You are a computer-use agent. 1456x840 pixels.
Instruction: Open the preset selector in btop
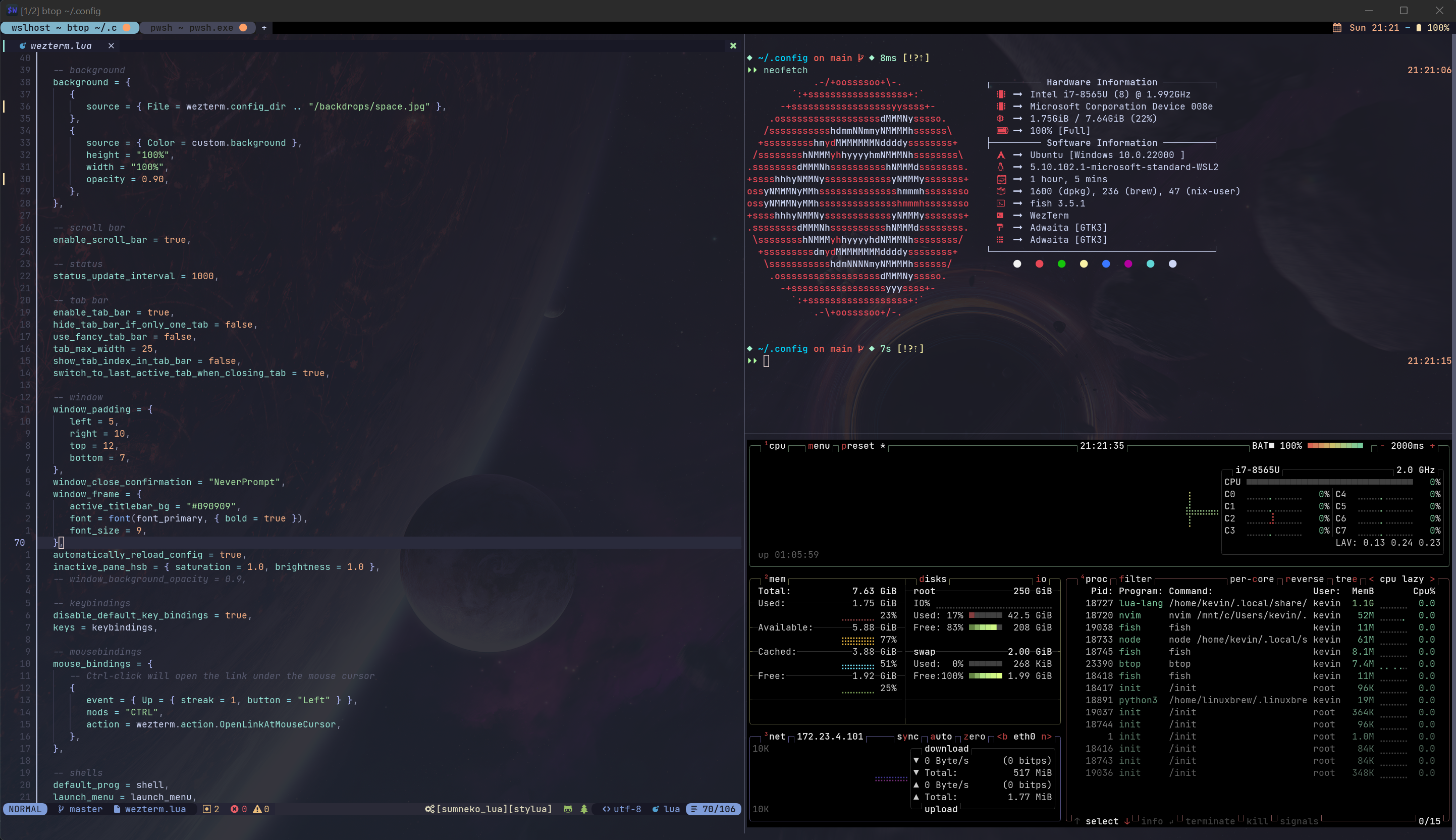[857, 445]
